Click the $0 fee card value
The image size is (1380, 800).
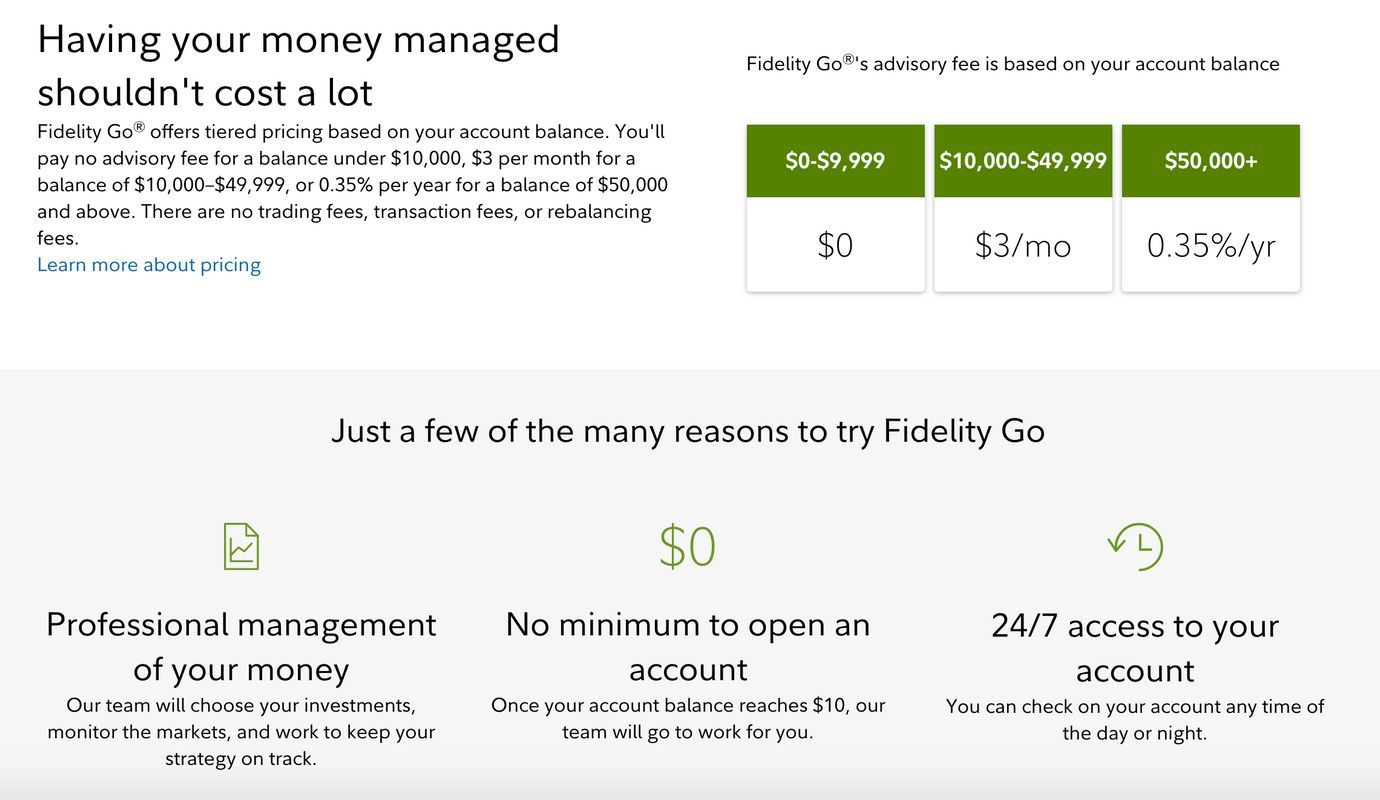(x=835, y=245)
